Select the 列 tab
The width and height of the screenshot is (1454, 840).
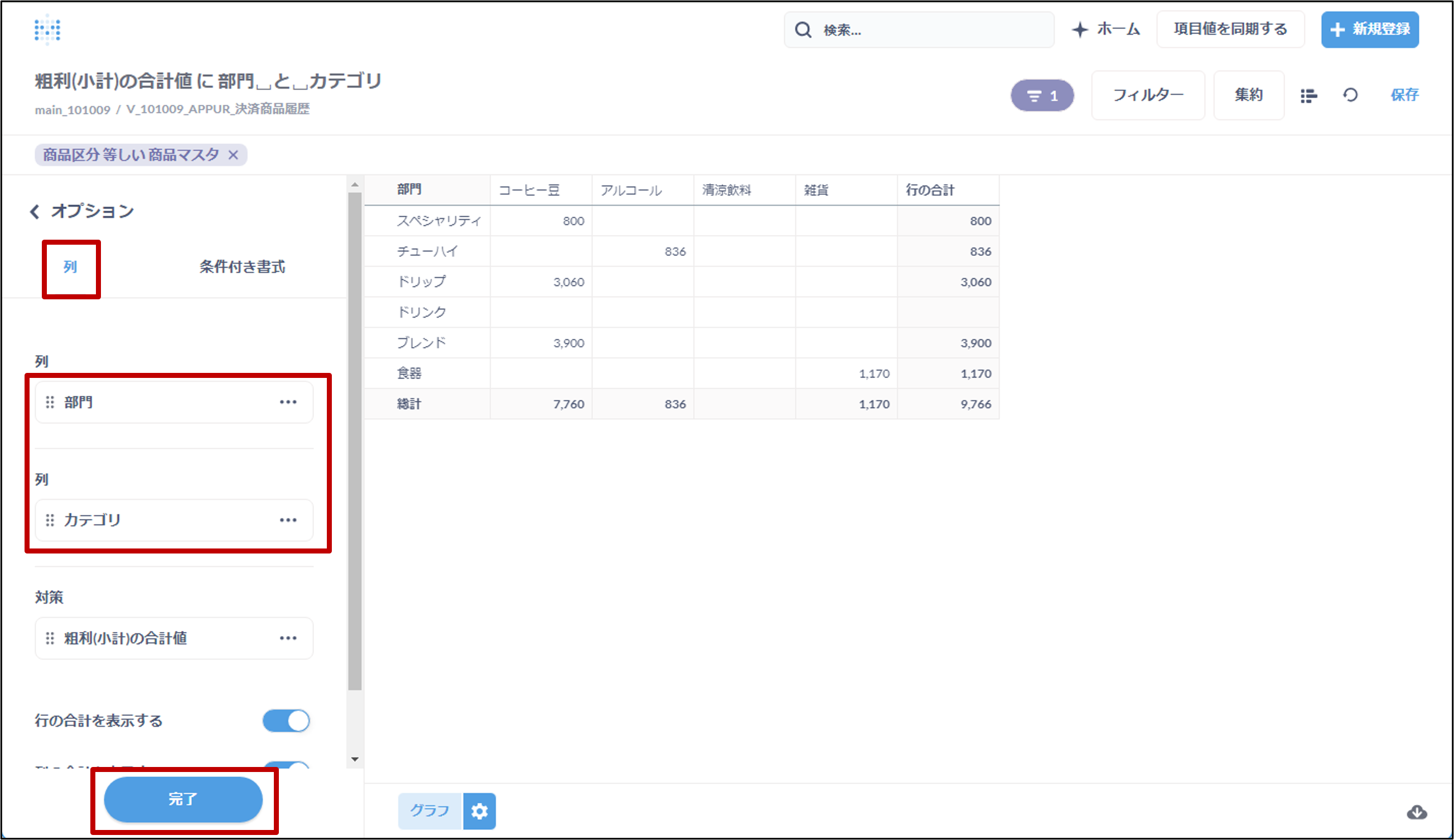(70, 267)
